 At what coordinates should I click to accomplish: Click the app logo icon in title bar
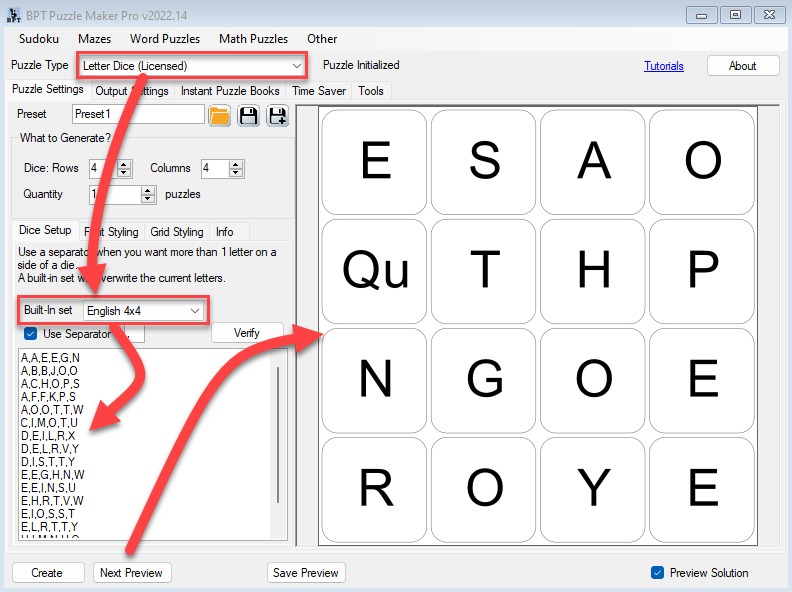(x=10, y=14)
